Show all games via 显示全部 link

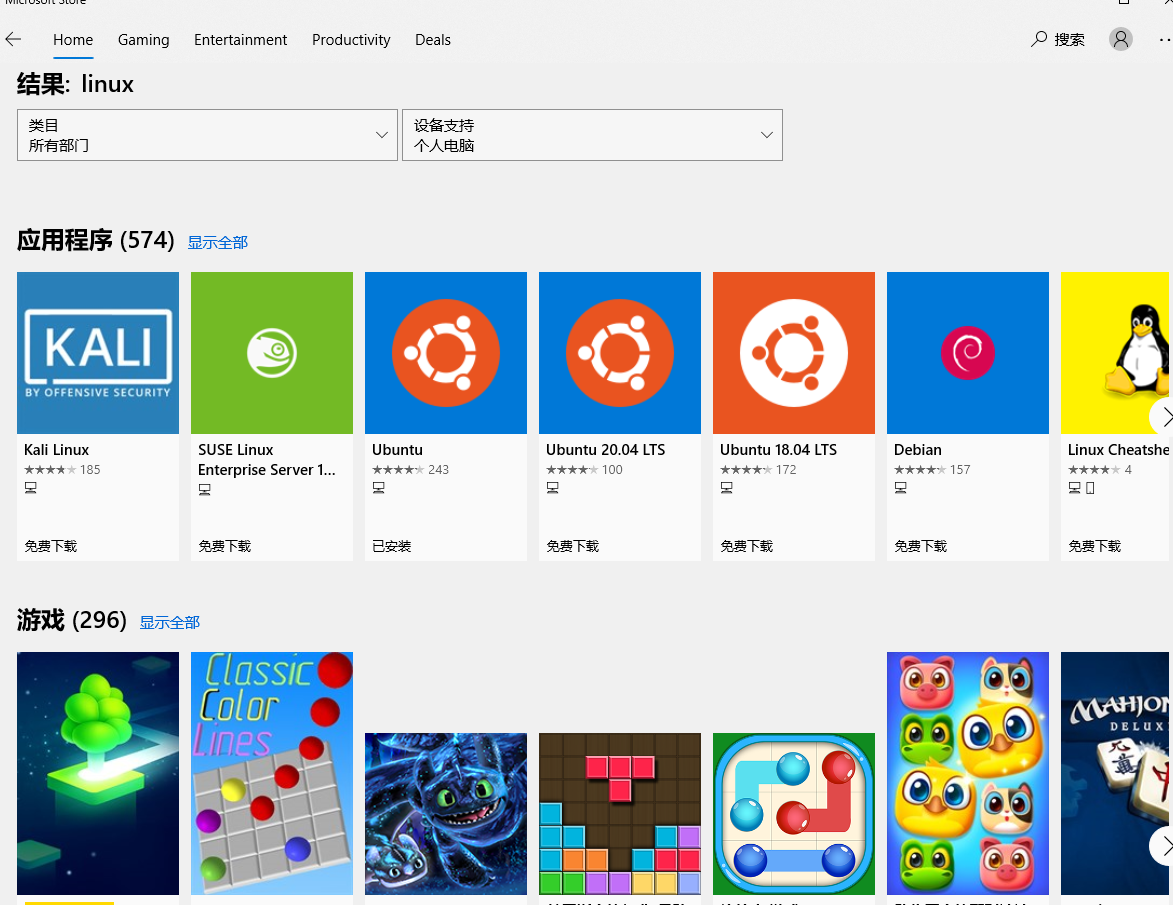[170, 622]
